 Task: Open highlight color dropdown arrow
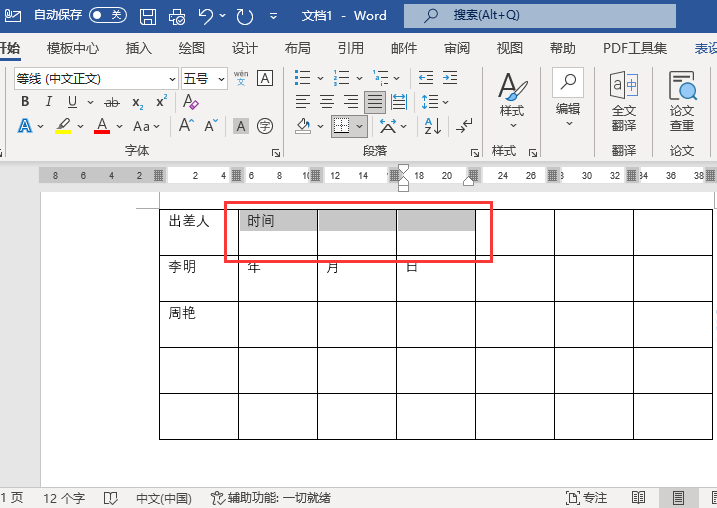point(80,126)
